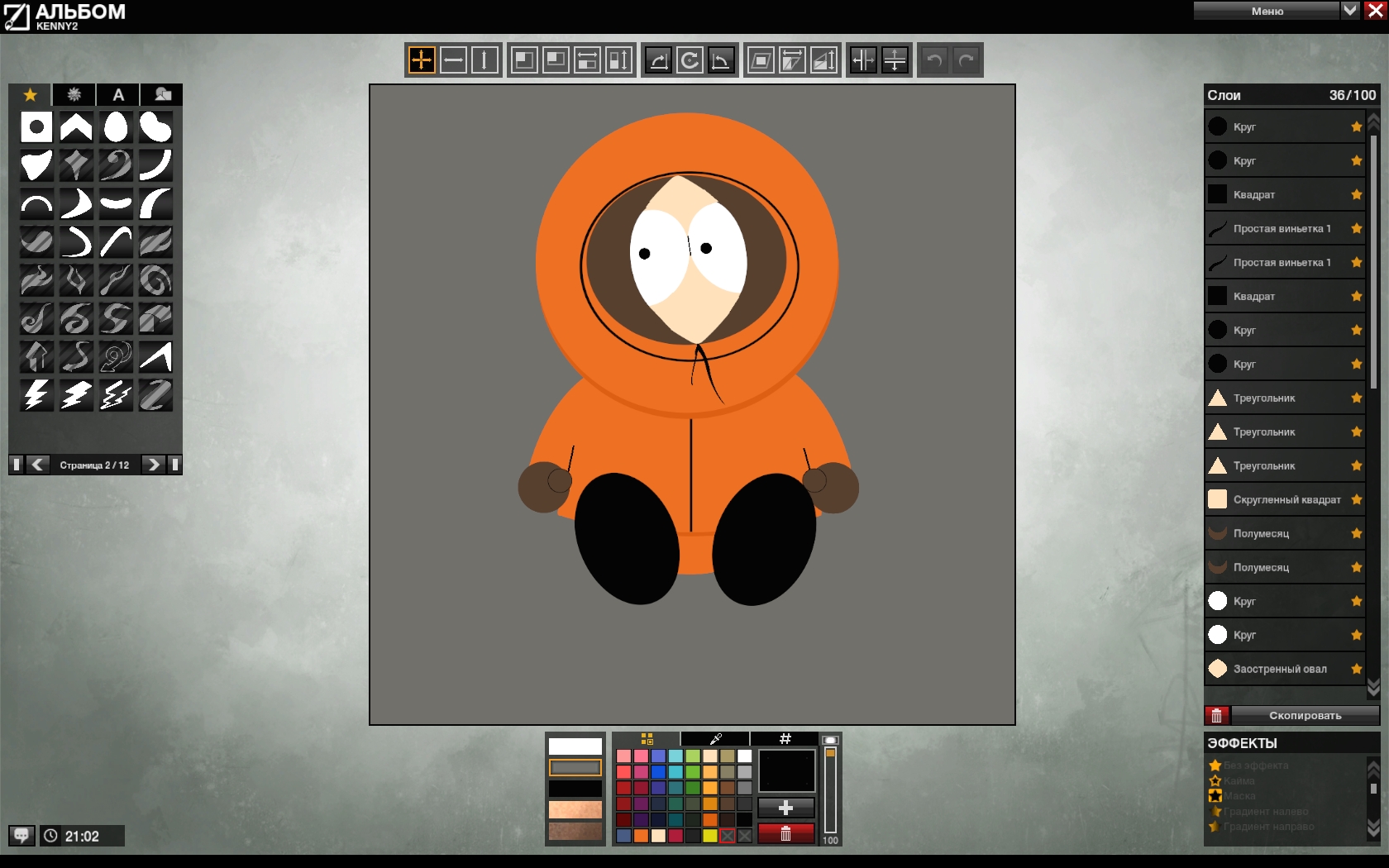Pick the bright blue color swatch

tap(658, 771)
